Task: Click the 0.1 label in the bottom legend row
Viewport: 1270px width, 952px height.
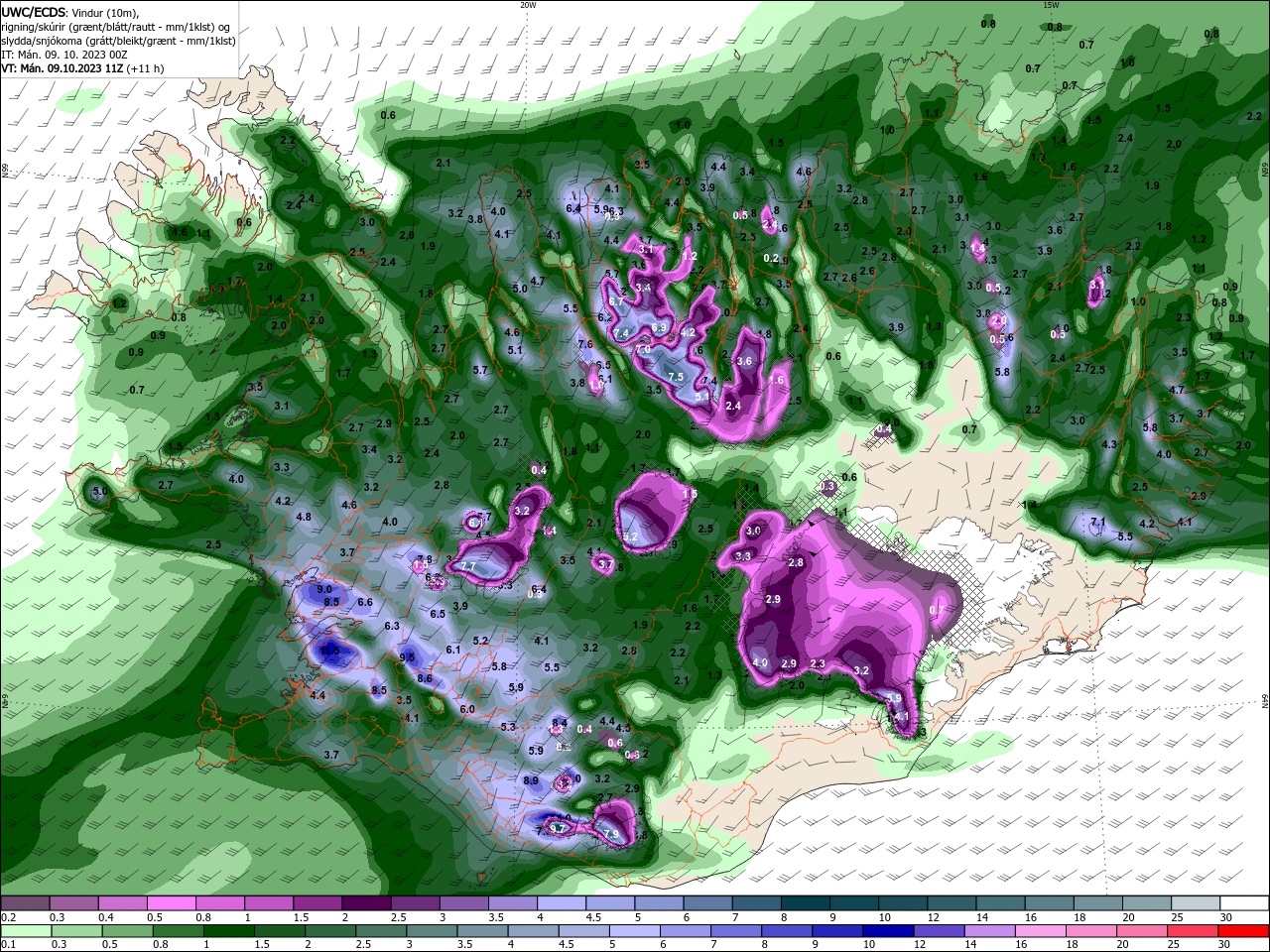Action: [8, 945]
